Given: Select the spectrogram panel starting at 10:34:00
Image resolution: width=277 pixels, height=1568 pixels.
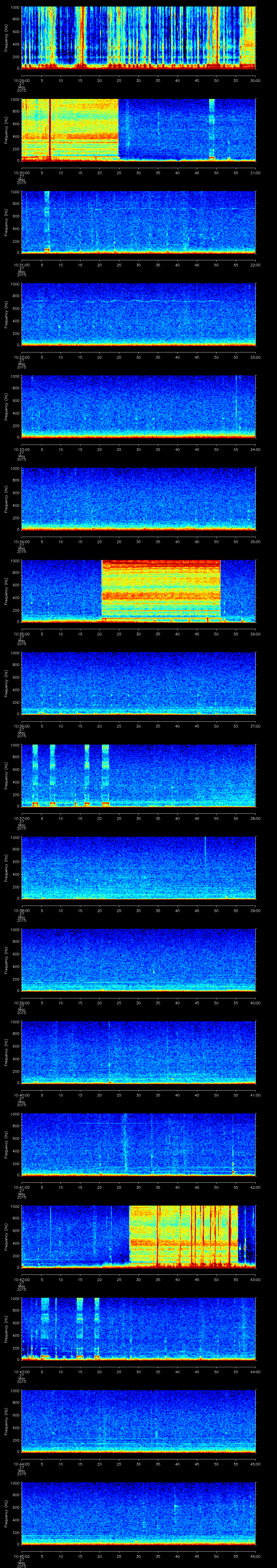Looking at the screenshot, I should click(x=138, y=499).
